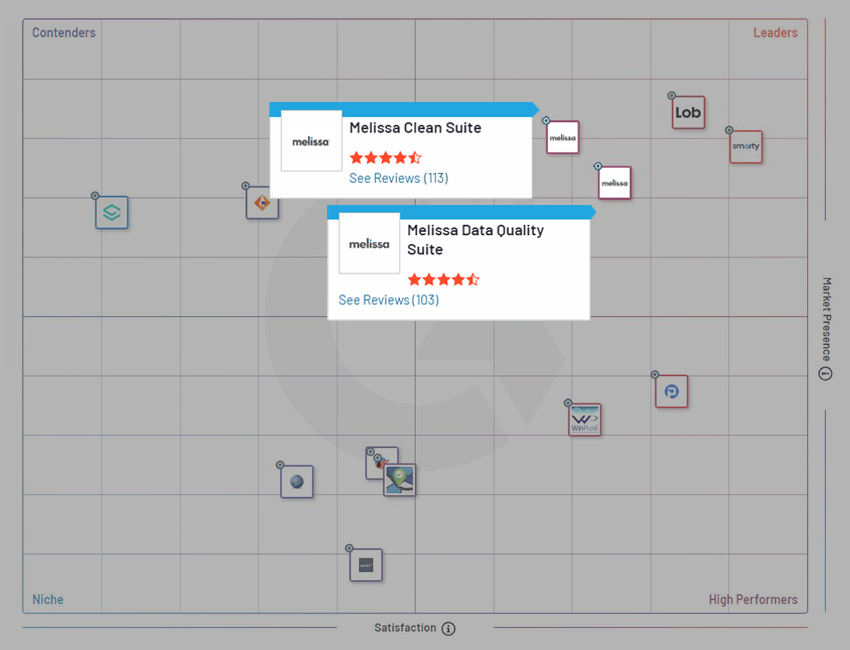The width and height of the screenshot is (850, 650).
Task: Click the Leaders quadrant label
Action: (775, 33)
